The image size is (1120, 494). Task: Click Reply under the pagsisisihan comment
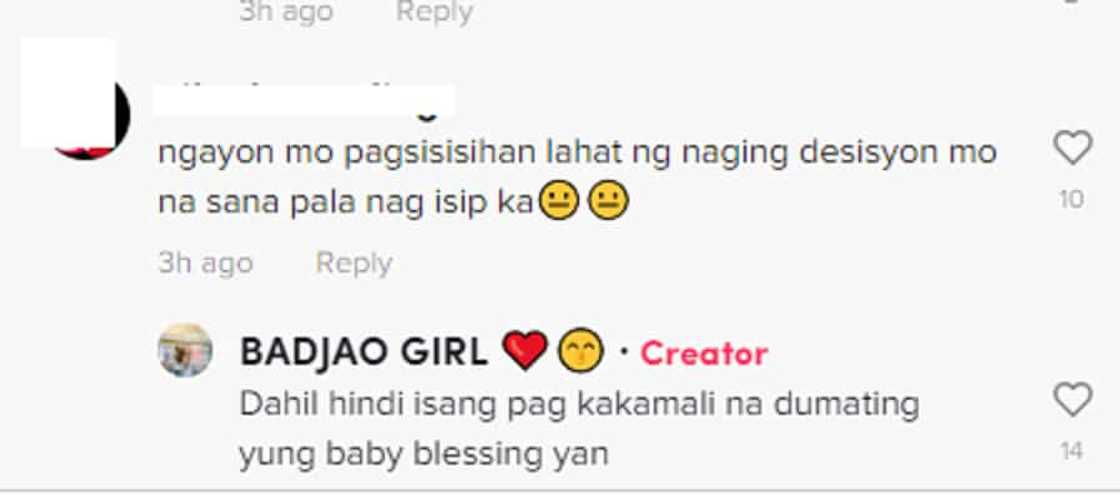point(354,263)
